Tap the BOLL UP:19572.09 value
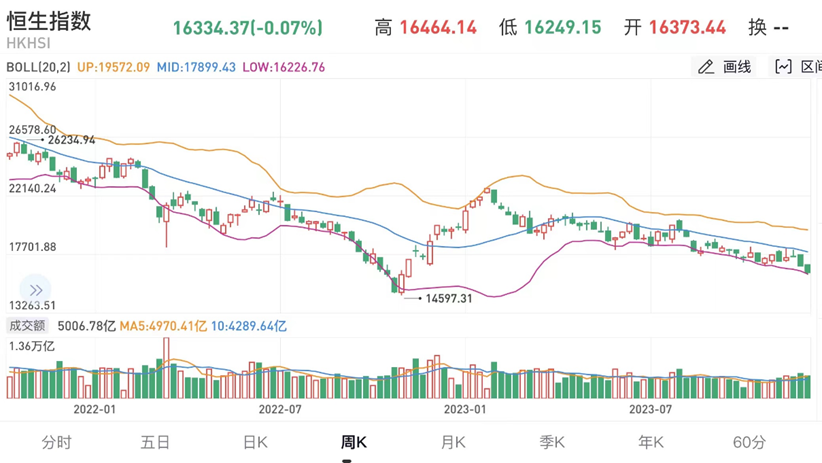822x463 pixels. (113, 67)
